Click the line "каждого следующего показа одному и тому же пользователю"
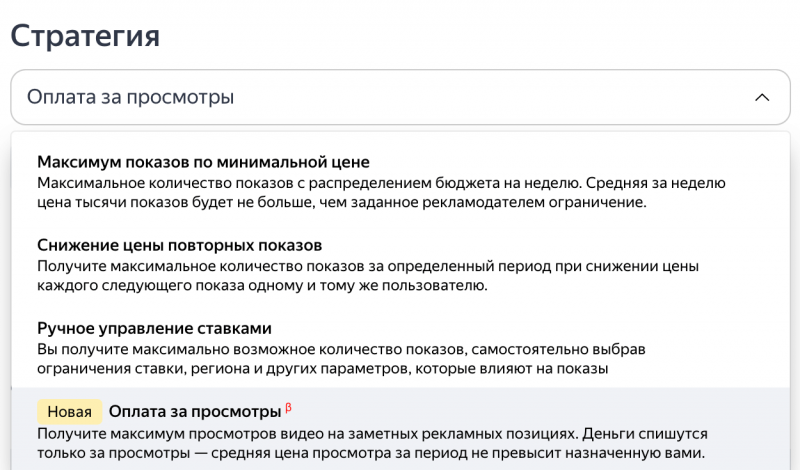800x470 pixels. point(262,286)
